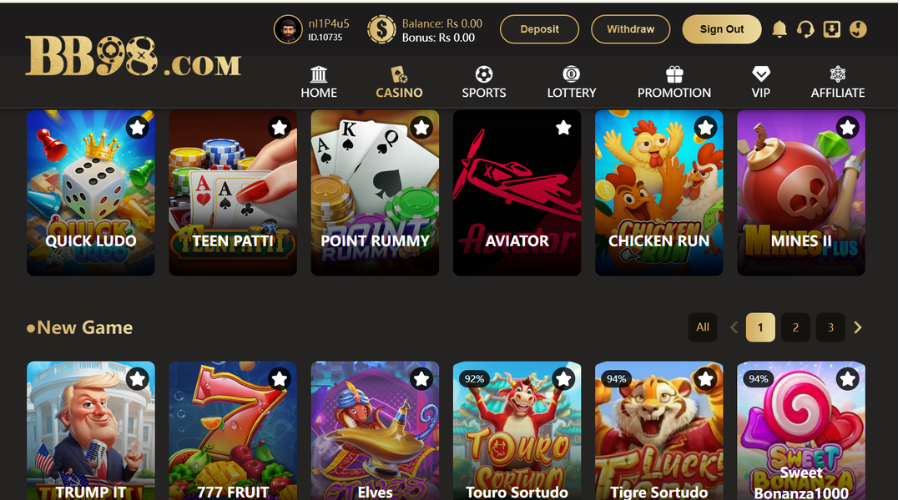
Task: Click the round icon right of download
Action: pos(858,29)
